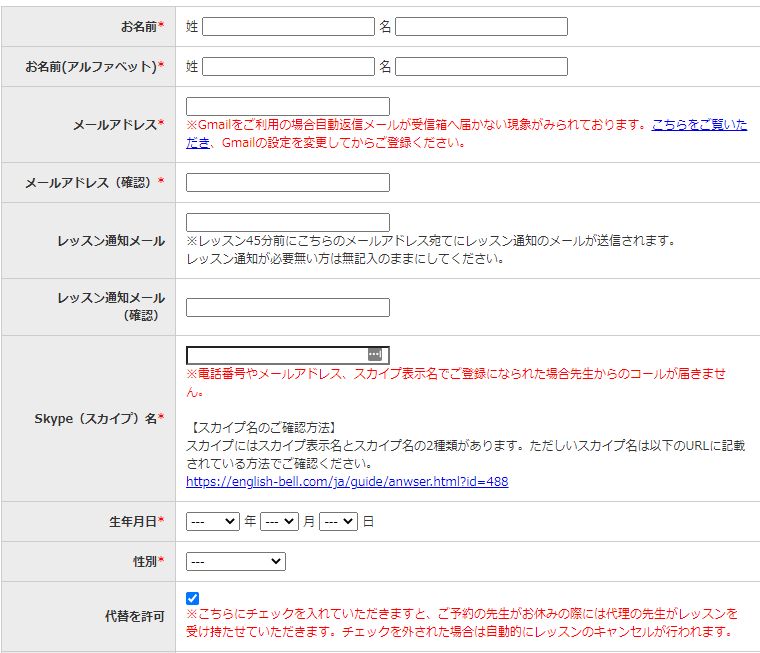Click the 生年月日 row label

click(136, 521)
